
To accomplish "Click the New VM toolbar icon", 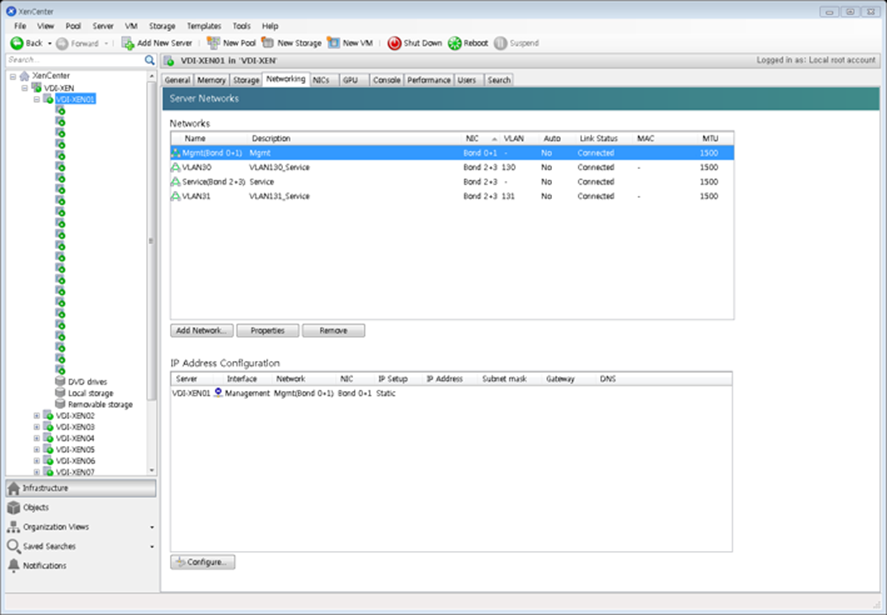I will click(x=333, y=43).
